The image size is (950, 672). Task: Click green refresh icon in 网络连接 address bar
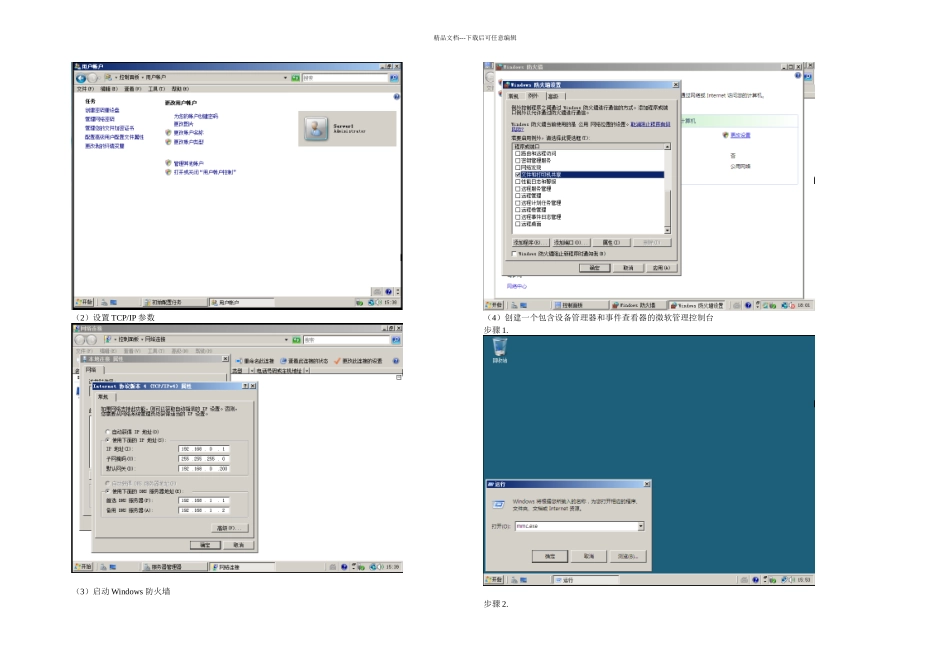[x=296, y=340]
